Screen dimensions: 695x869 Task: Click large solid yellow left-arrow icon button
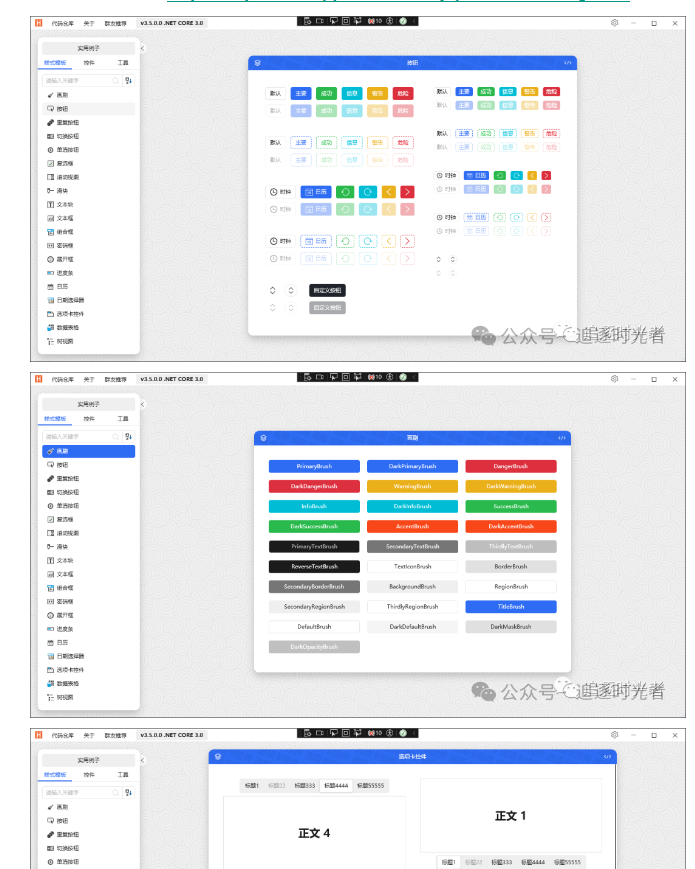389,192
